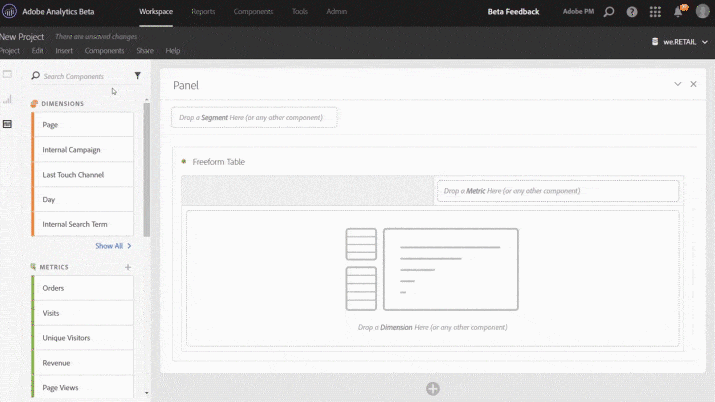Click the green Metrics section icon

[x=33, y=267]
